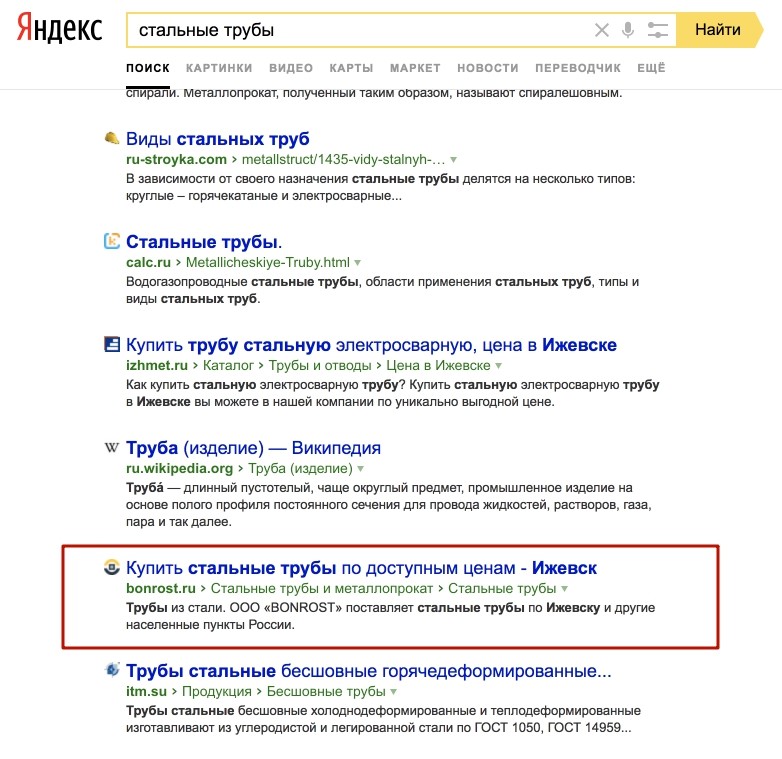Expand dropdown arrow next to Wikipedia URL
782x759 pixels.
coord(361,469)
